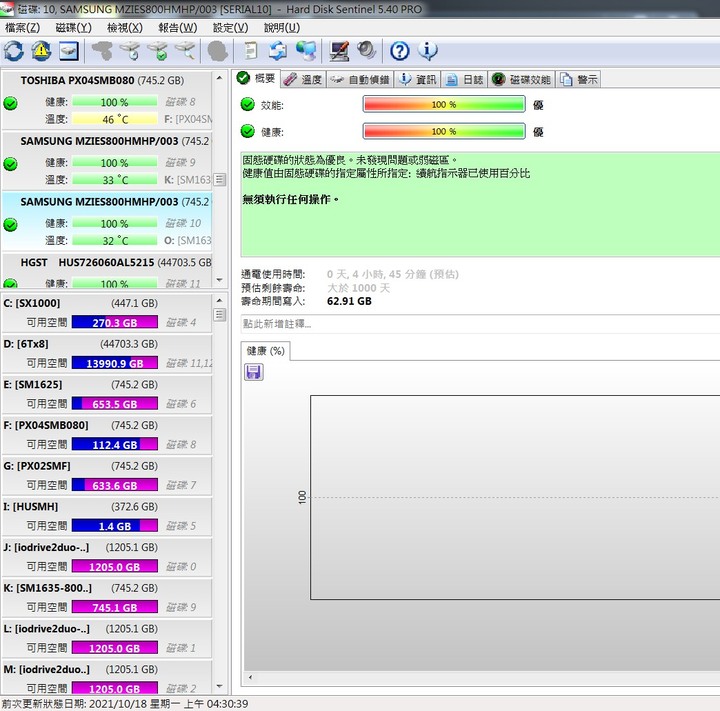Select the L: [iodrive2duo-..] partition

click(107, 638)
